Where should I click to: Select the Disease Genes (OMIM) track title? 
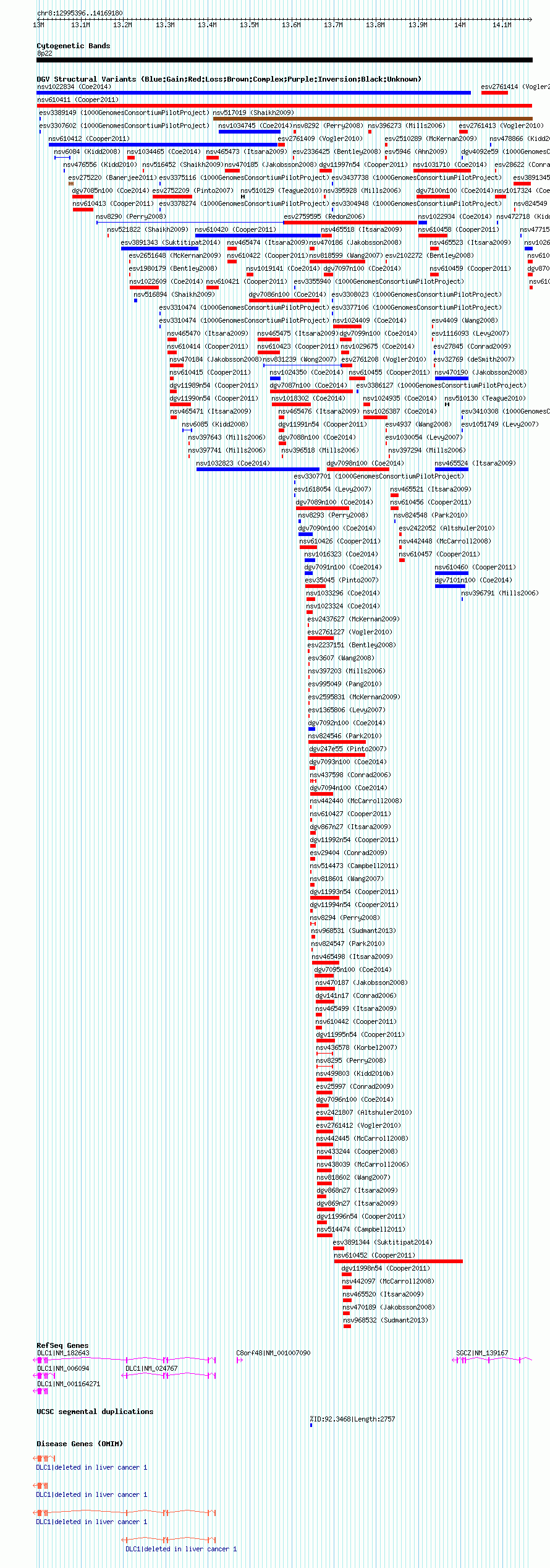pyautogui.click(x=80, y=1444)
